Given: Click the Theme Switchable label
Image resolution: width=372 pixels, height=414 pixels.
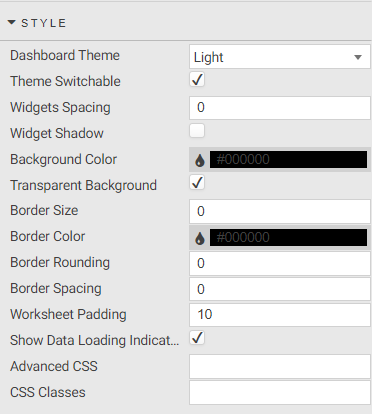Looking at the screenshot, I should point(65,81).
